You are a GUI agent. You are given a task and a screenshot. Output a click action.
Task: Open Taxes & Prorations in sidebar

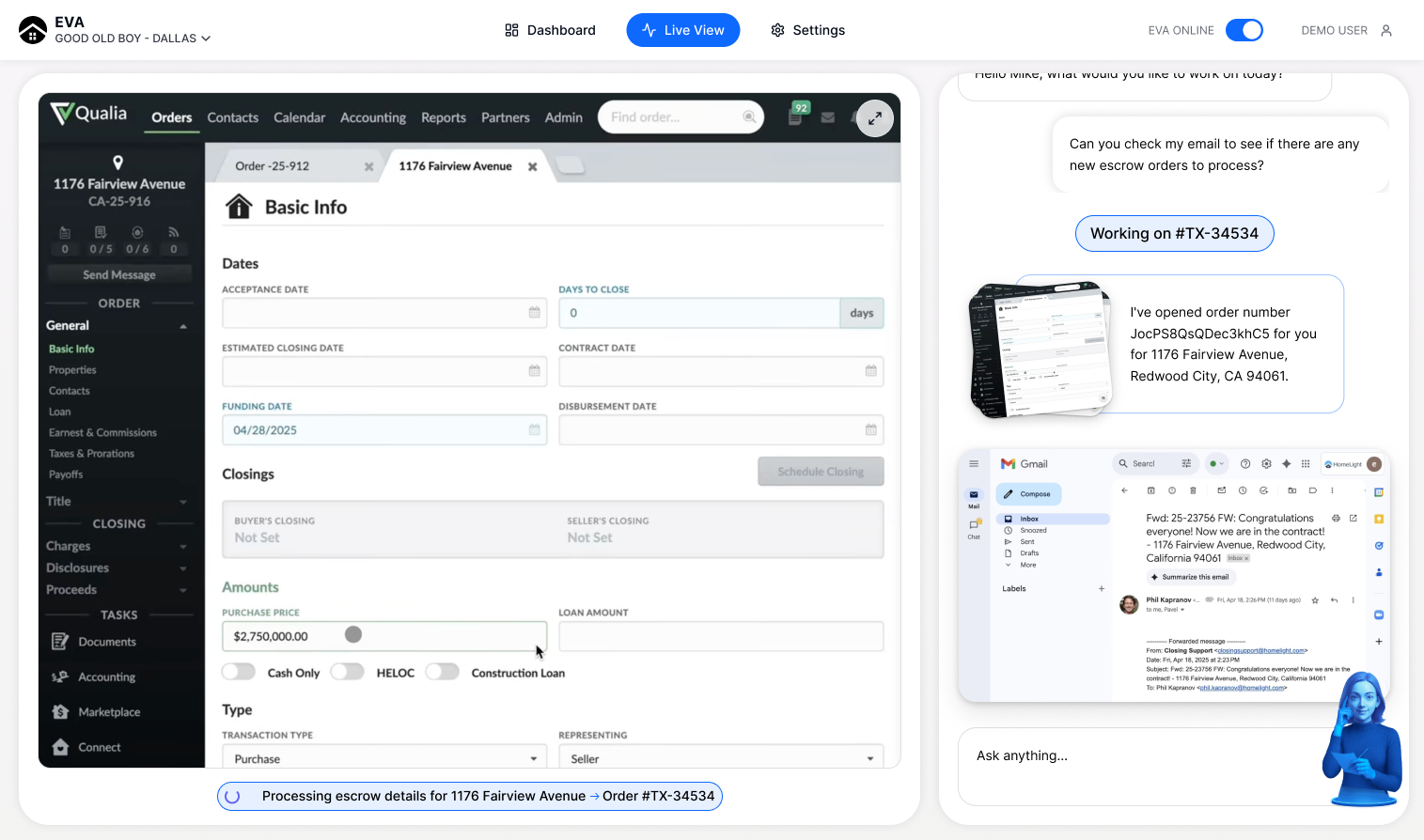[x=91, y=453]
